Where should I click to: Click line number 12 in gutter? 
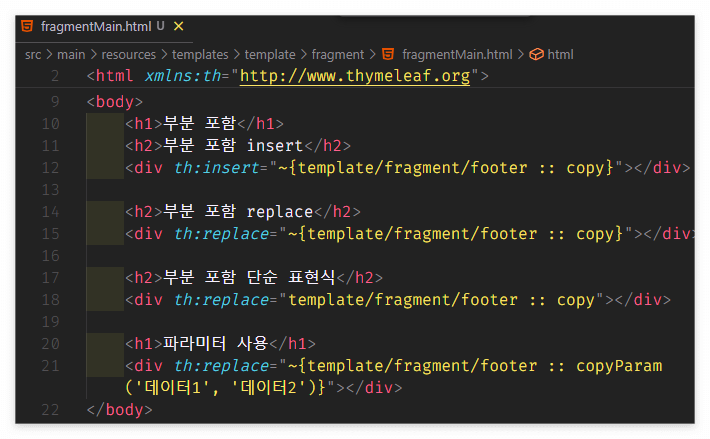pos(50,168)
